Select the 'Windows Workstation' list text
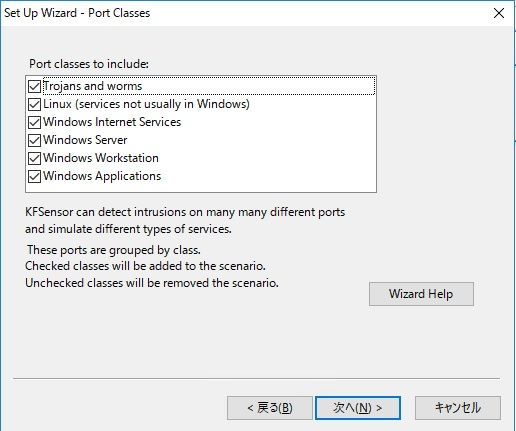This screenshot has width=516, height=431. [101, 158]
